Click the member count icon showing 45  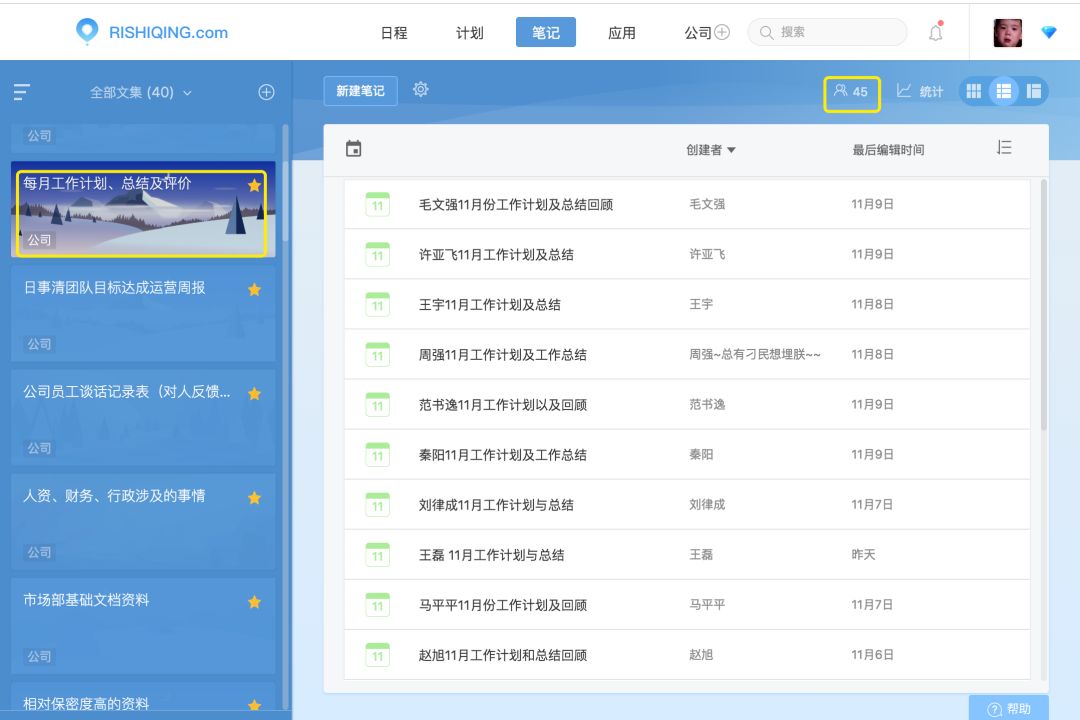[x=852, y=91]
